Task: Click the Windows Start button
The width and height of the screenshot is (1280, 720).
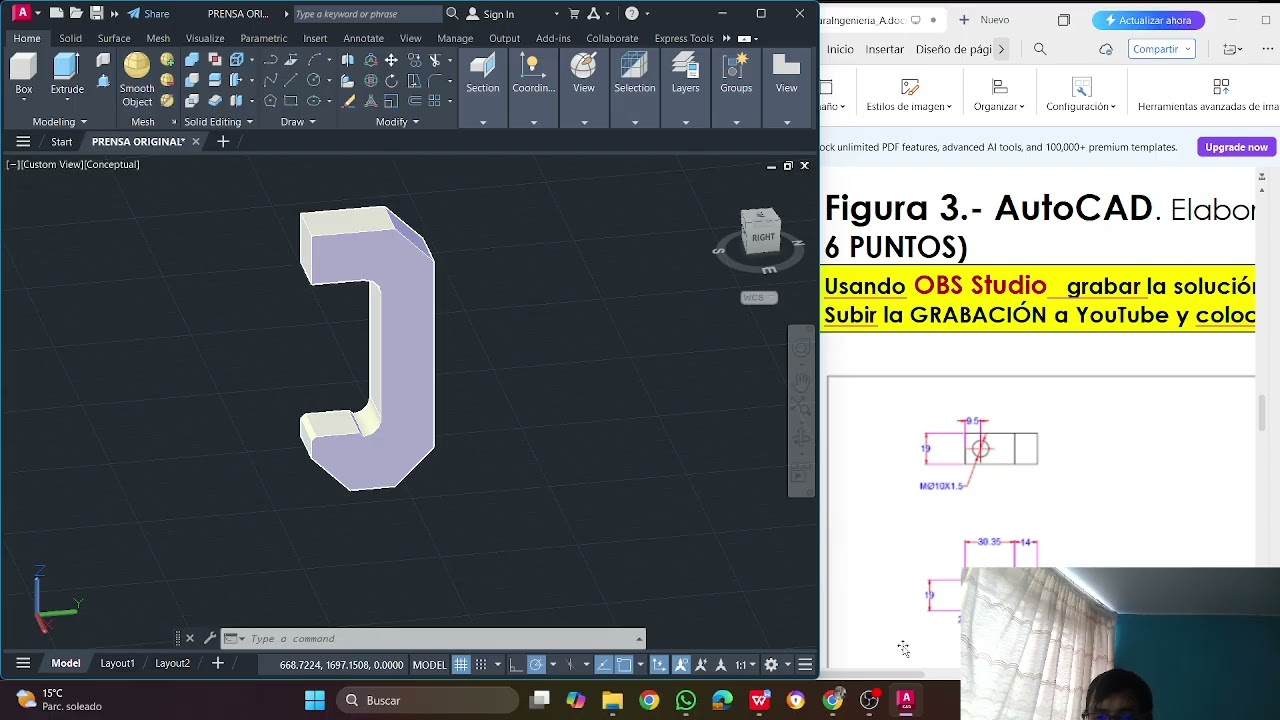Action: 315,700
